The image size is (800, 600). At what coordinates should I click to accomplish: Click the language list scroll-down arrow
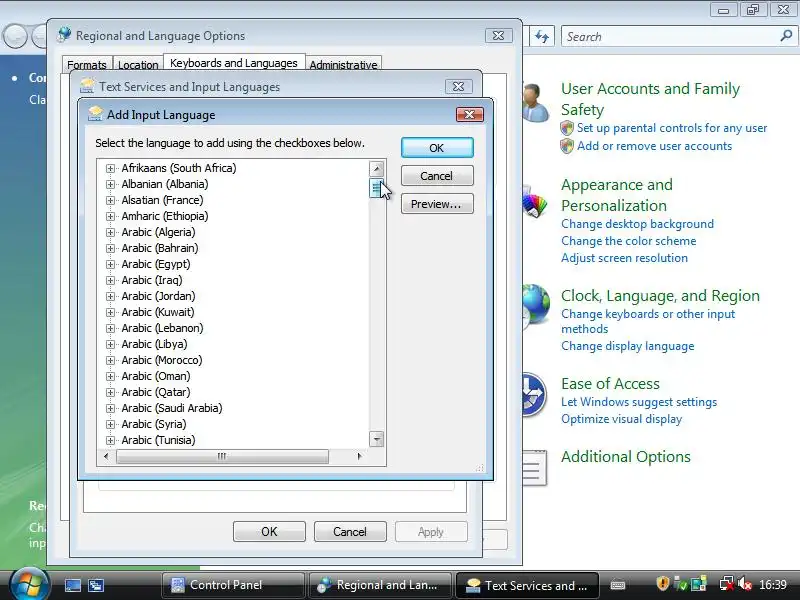(x=377, y=439)
